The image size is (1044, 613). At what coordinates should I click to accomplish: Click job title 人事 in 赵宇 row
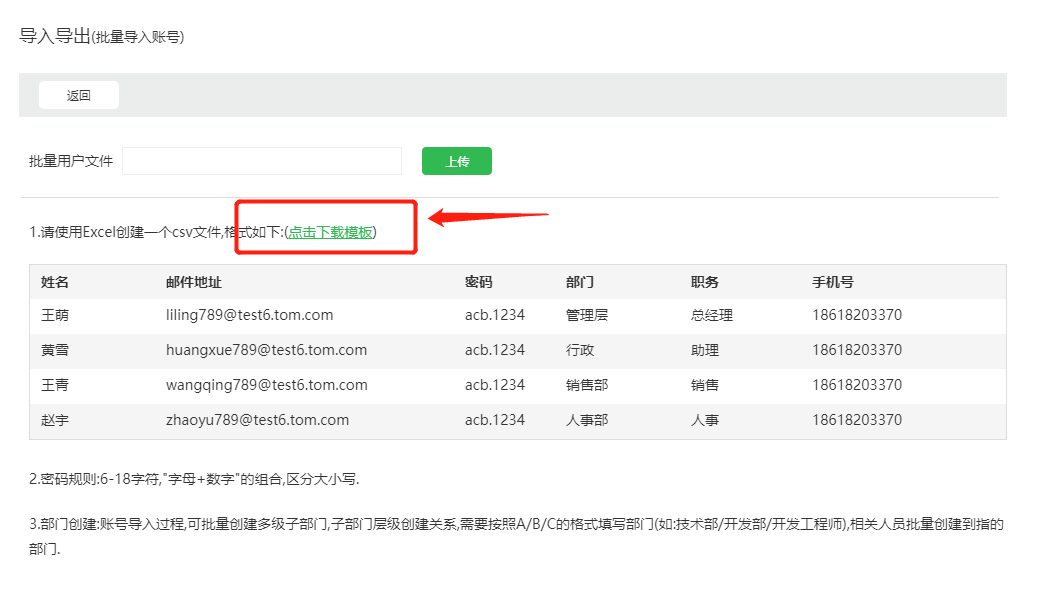tap(704, 420)
